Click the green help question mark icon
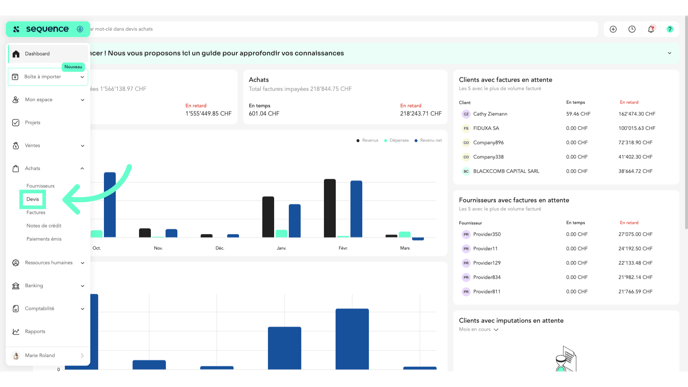The width and height of the screenshot is (688, 387). coord(670,29)
